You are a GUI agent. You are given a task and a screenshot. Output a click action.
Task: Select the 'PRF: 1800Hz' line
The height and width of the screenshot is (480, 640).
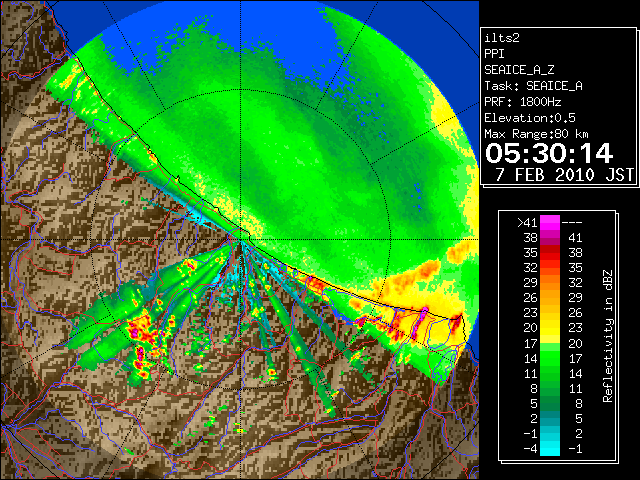522,102
